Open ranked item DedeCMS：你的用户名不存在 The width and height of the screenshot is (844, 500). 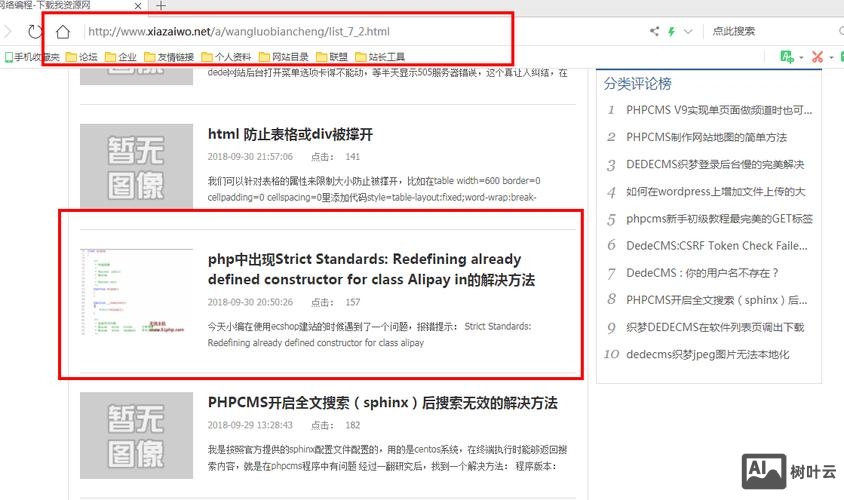coord(702,273)
